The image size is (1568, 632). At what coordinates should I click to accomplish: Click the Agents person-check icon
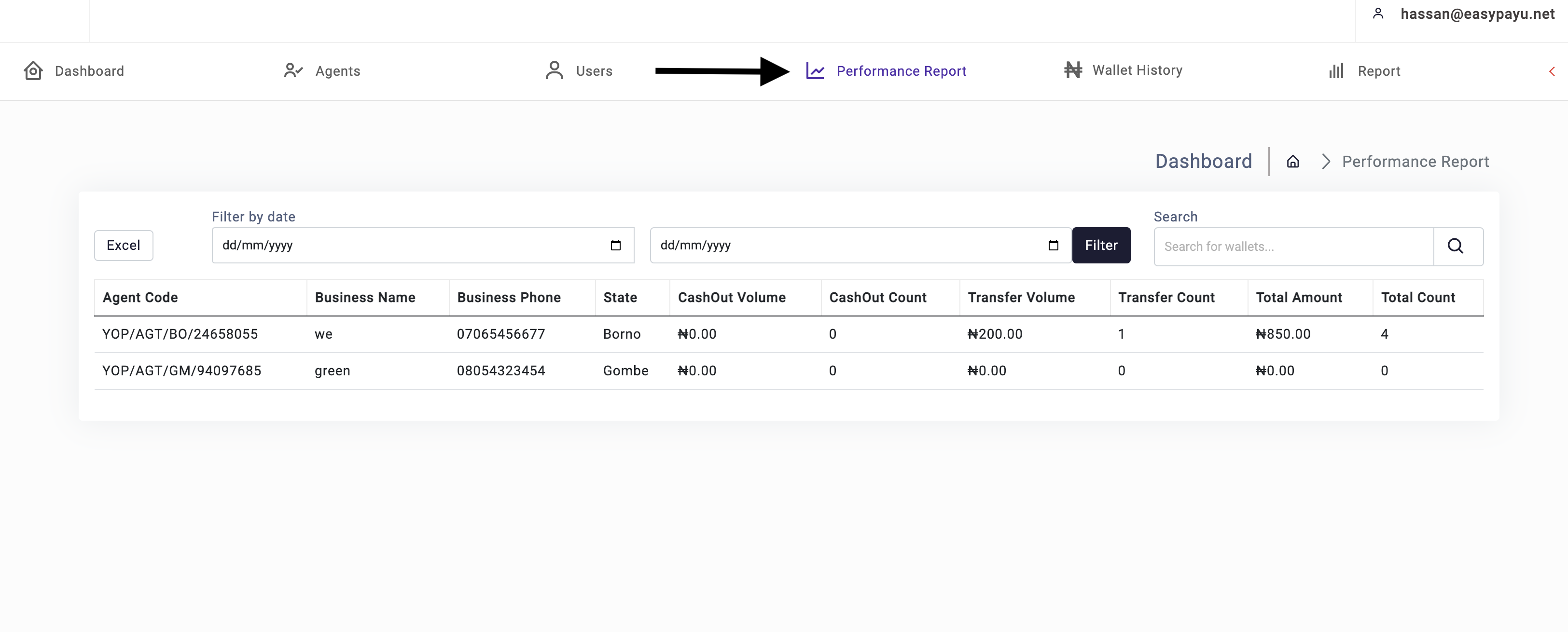pos(293,70)
